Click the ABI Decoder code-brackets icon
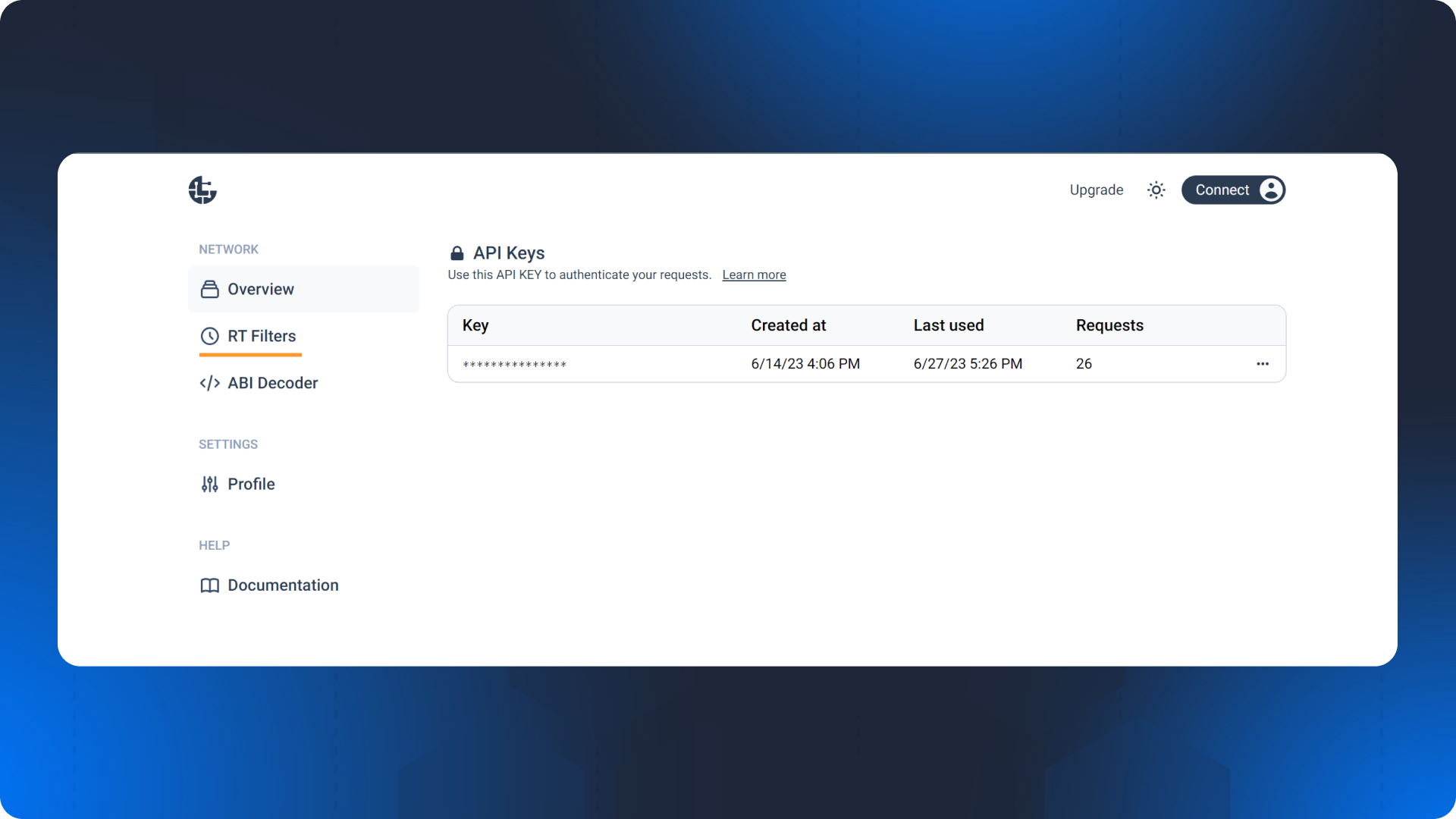Image resolution: width=1456 pixels, height=819 pixels. coord(210,383)
